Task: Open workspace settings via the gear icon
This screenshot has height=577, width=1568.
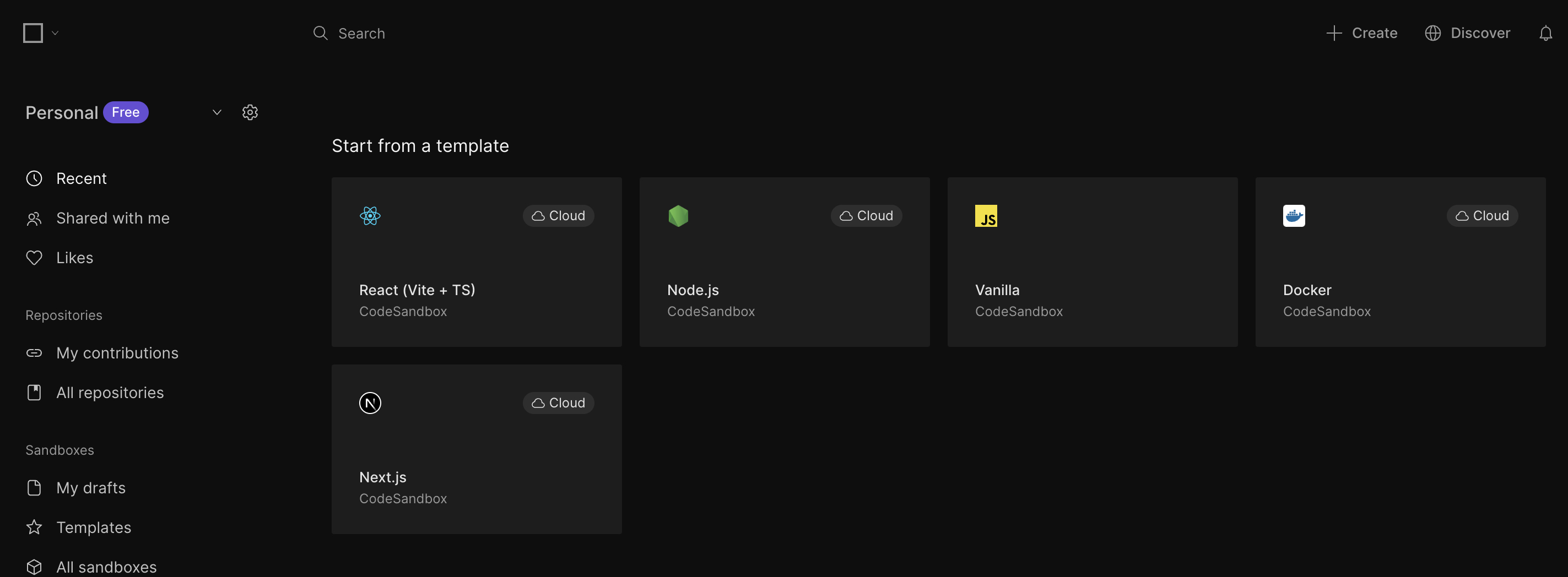Action: pyautogui.click(x=250, y=112)
